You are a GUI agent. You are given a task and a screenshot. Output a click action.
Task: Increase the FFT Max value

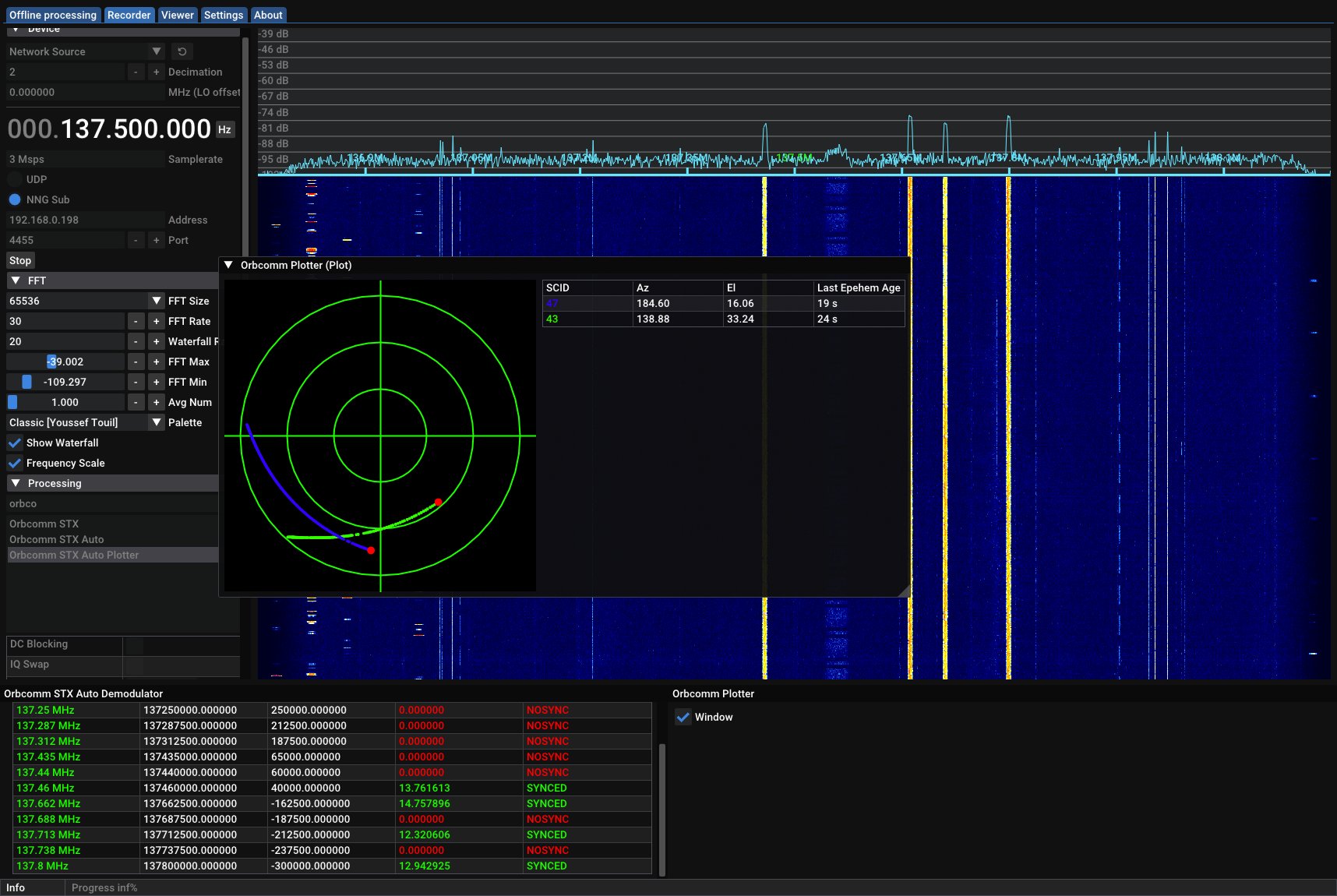[156, 362]
